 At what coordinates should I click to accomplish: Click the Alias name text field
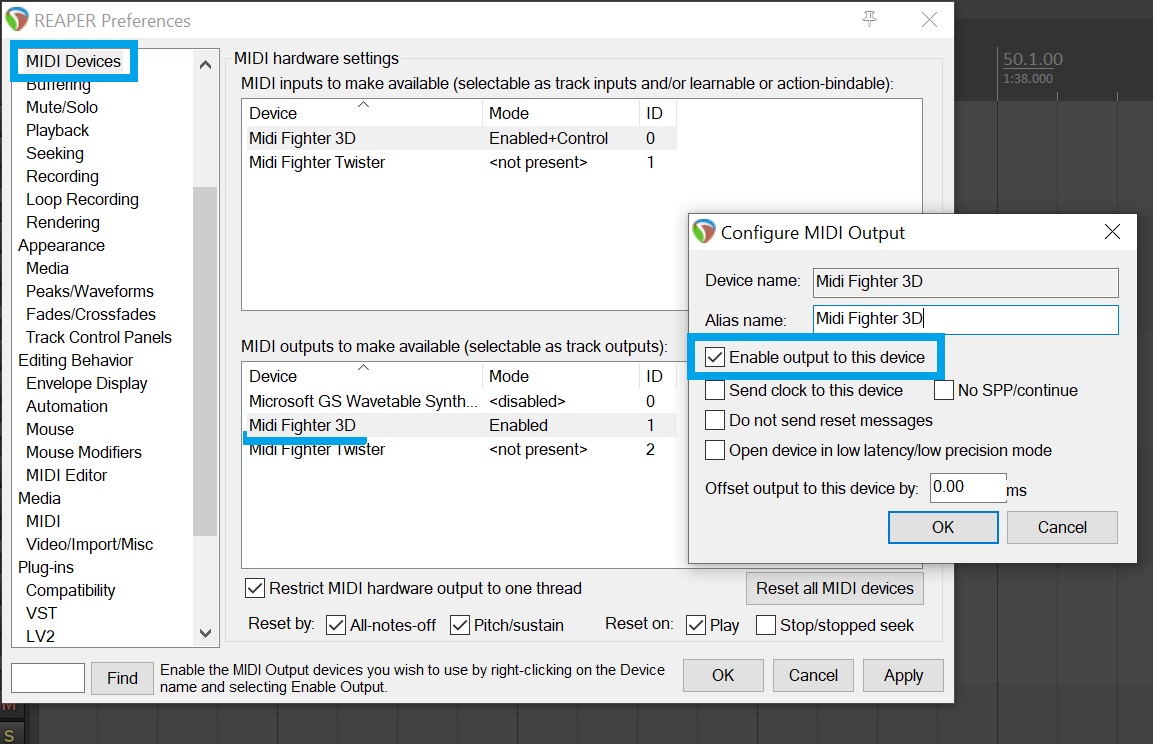pos(965,319)
